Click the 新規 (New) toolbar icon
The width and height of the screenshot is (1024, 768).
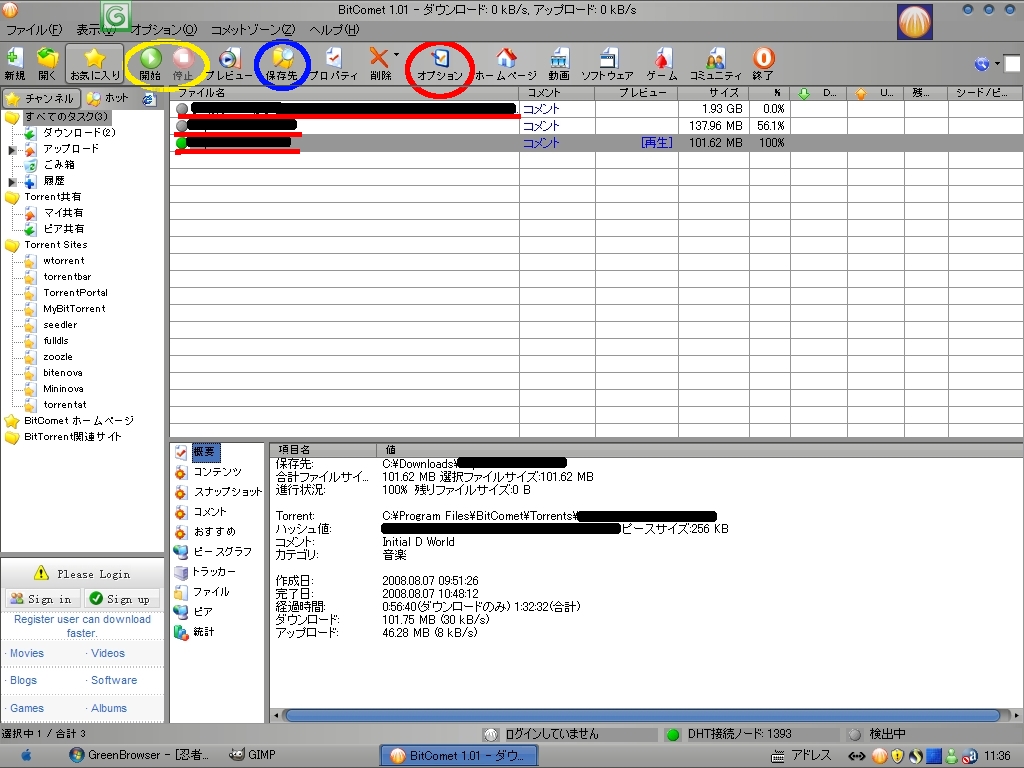[x=14, y=64]
